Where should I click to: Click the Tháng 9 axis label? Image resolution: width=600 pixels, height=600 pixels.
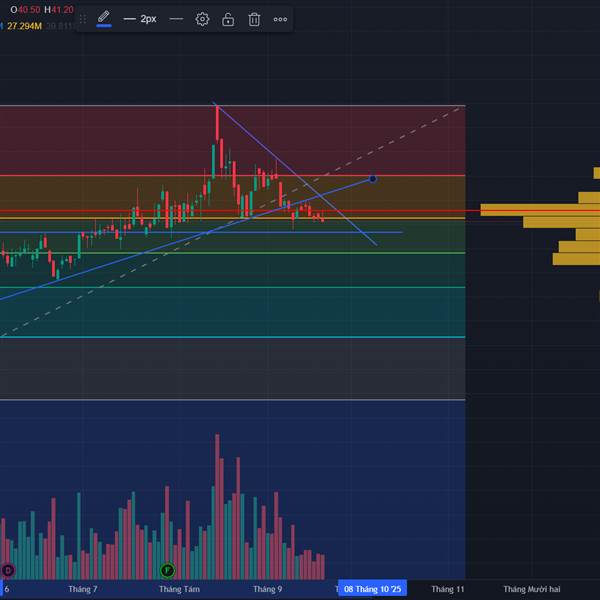coord(267,589)
